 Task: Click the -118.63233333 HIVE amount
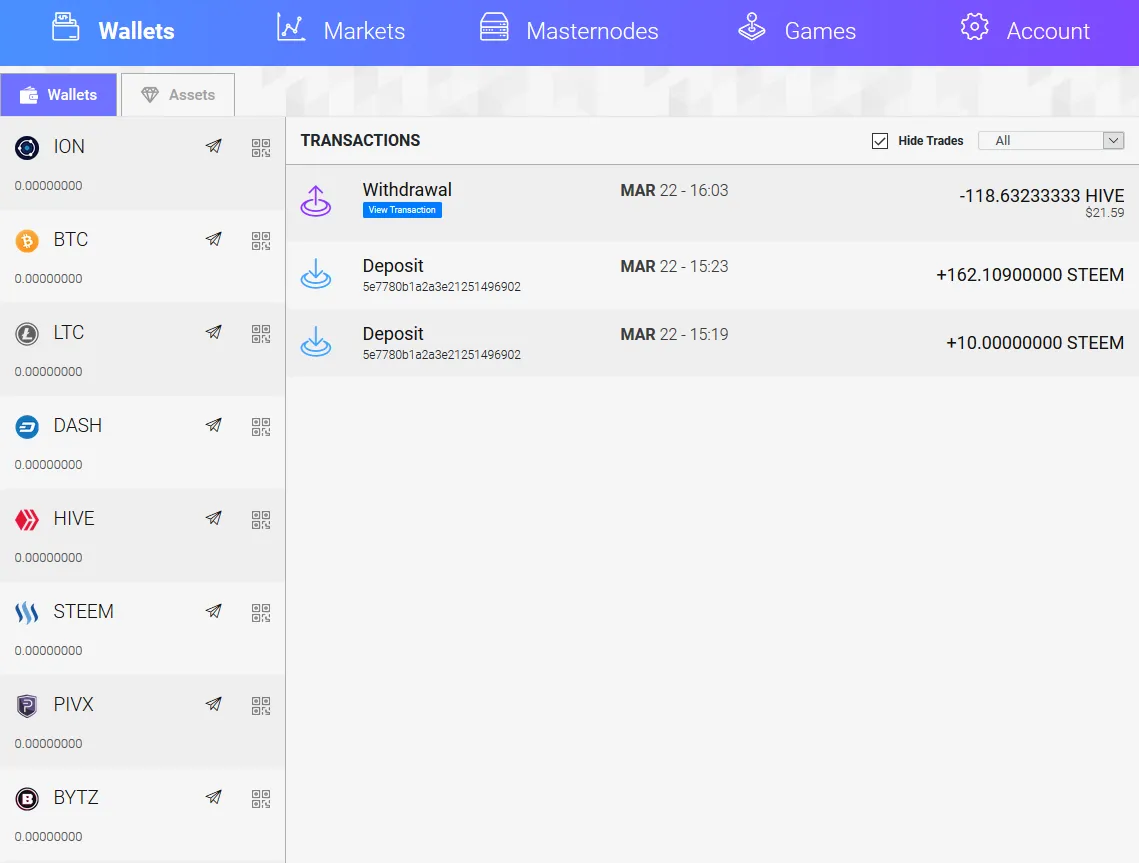point(1042,195)
